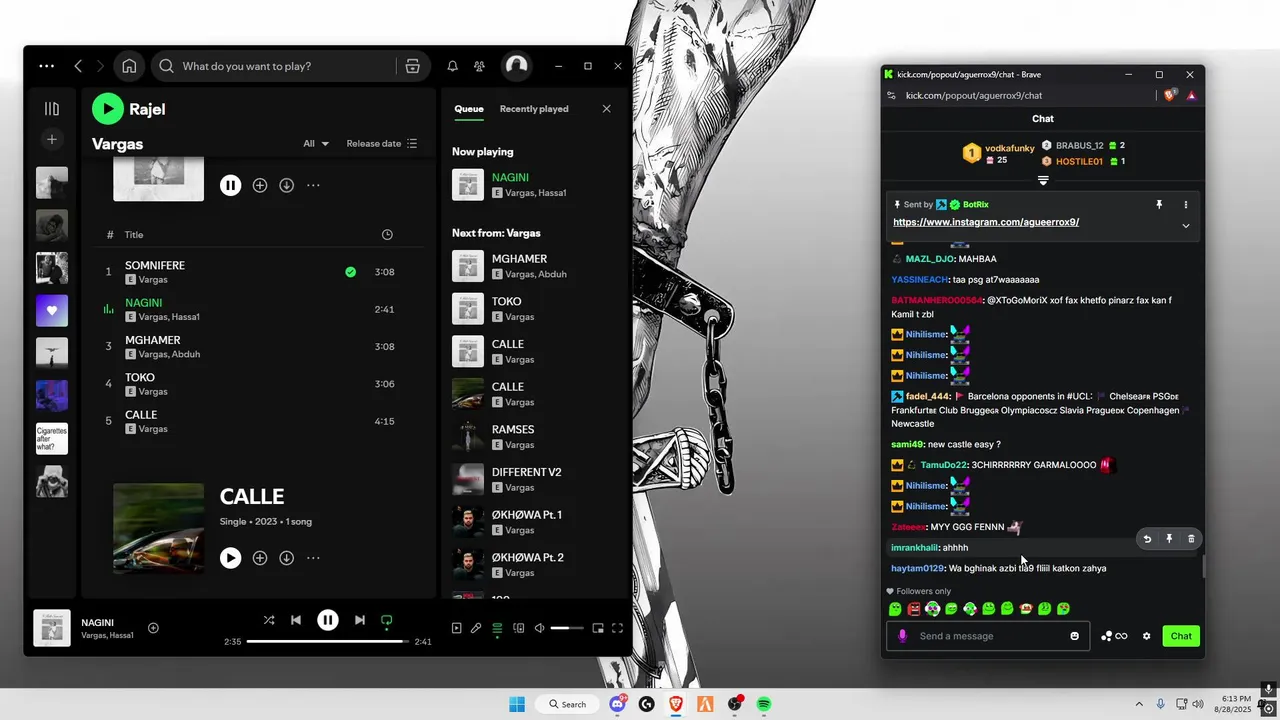Add NAGINI to Liked Songs in player bar
The height and width of the screenshot is (720, 1280).
pyautogui.click(x=153, y=628)
